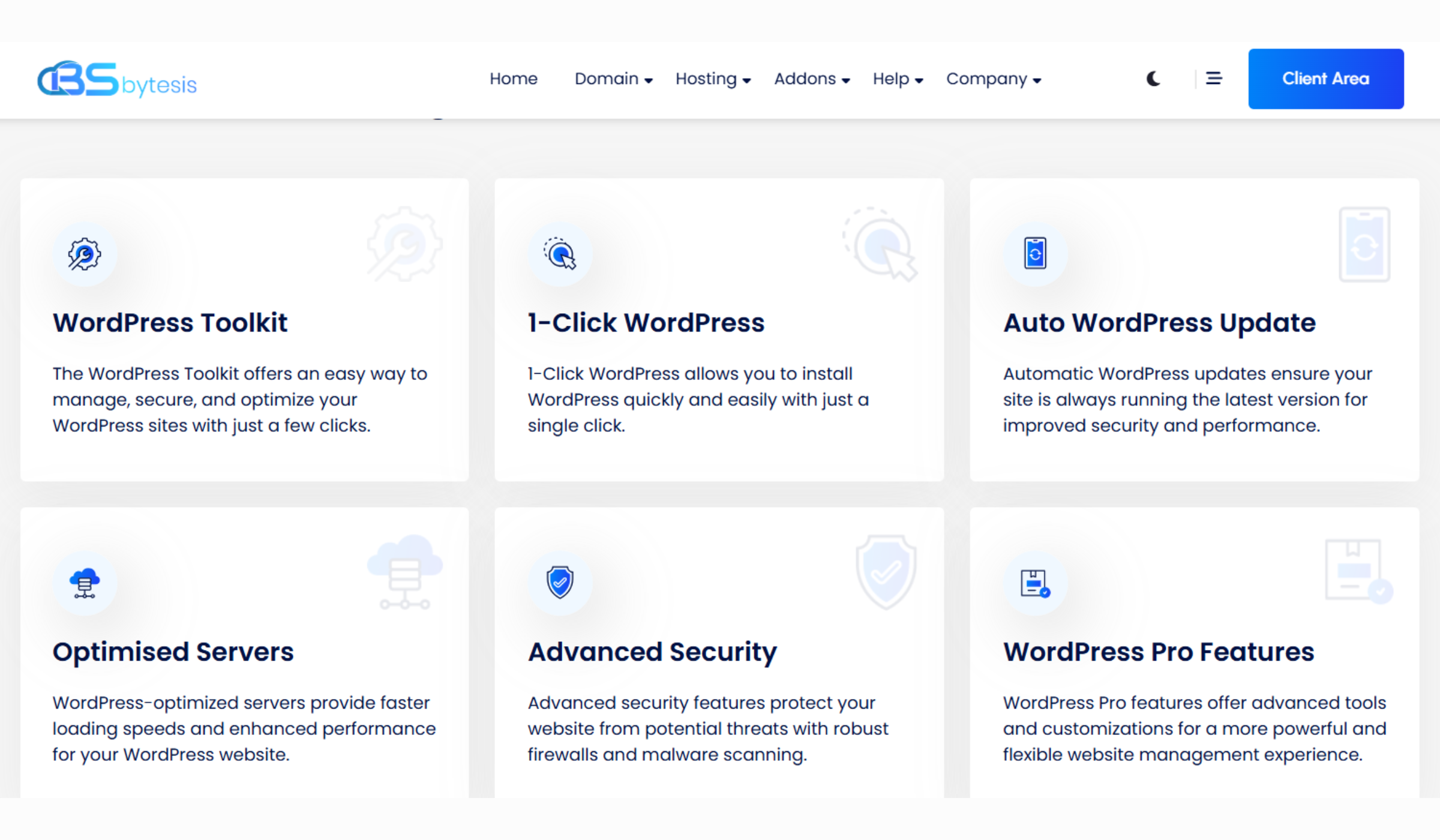
Task: Open the hamburger menu icon
Action: click(x=1214, y=79)
